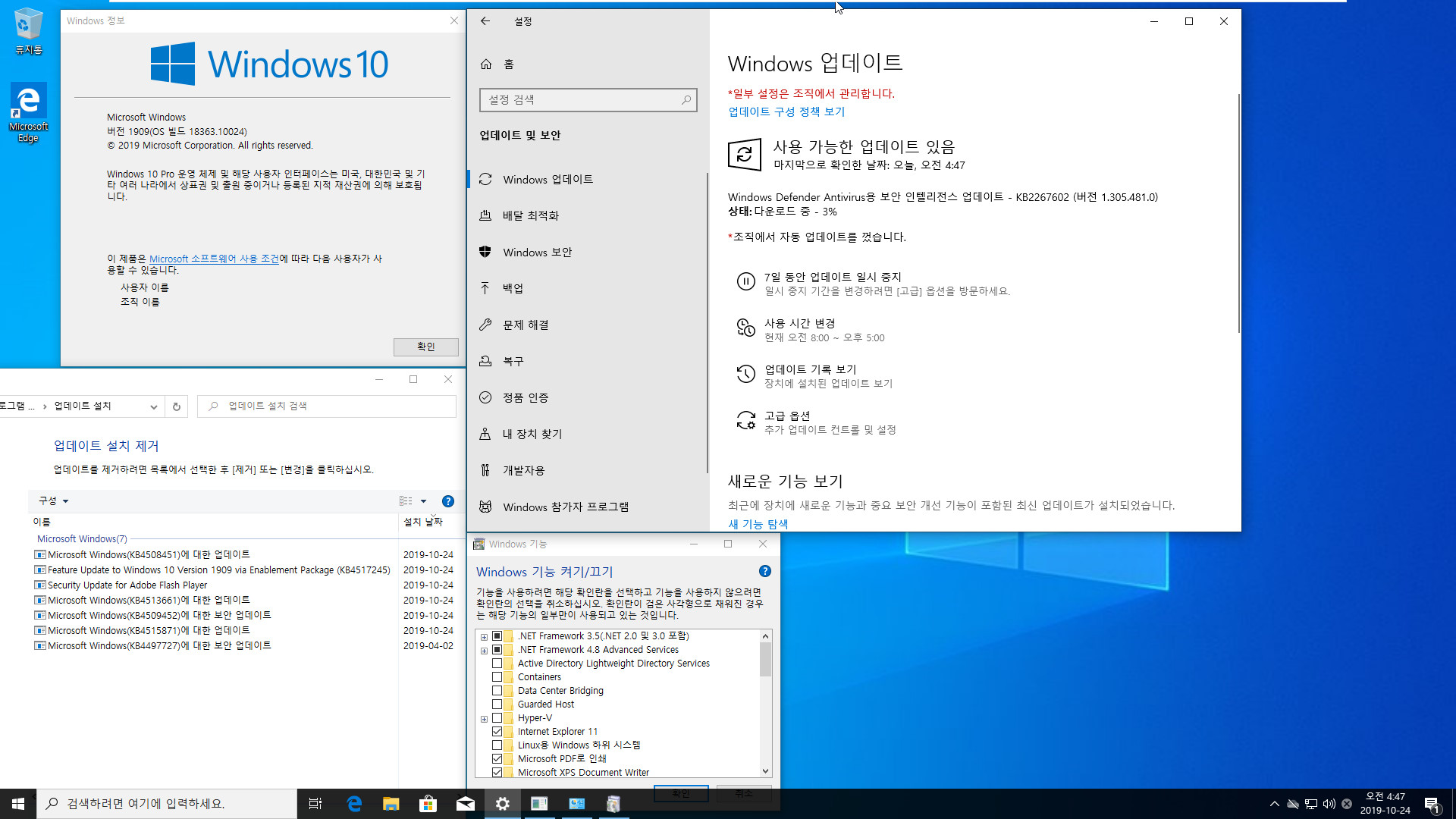Viewport: 1456px width, 819px height.
Task: Click 새 기능 탐색 link
Action: tap(758, 524)
